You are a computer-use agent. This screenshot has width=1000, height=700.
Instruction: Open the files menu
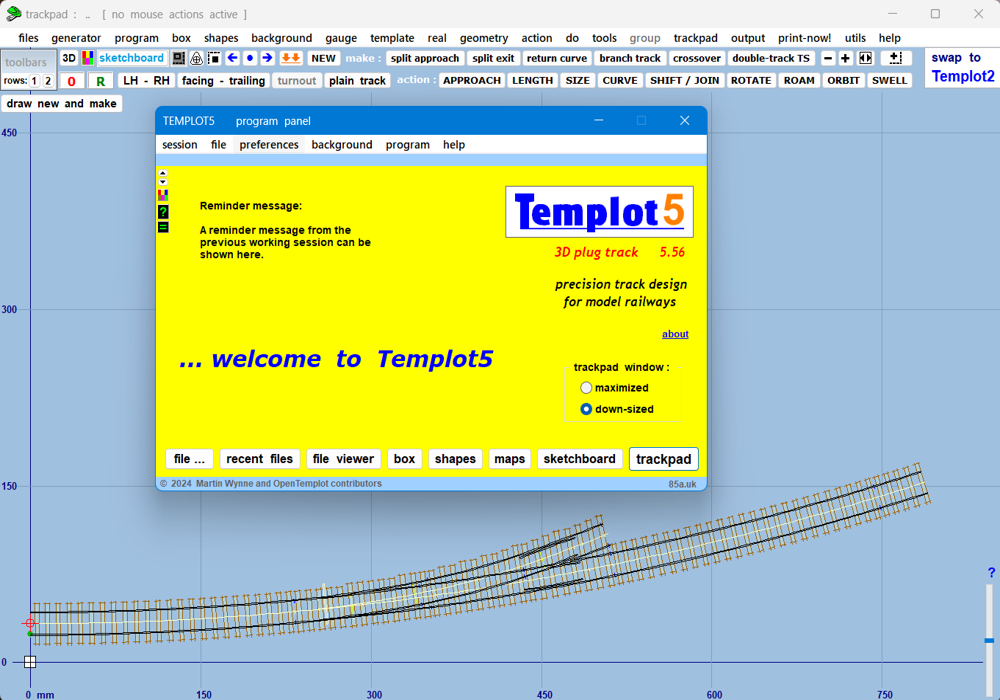28,38
